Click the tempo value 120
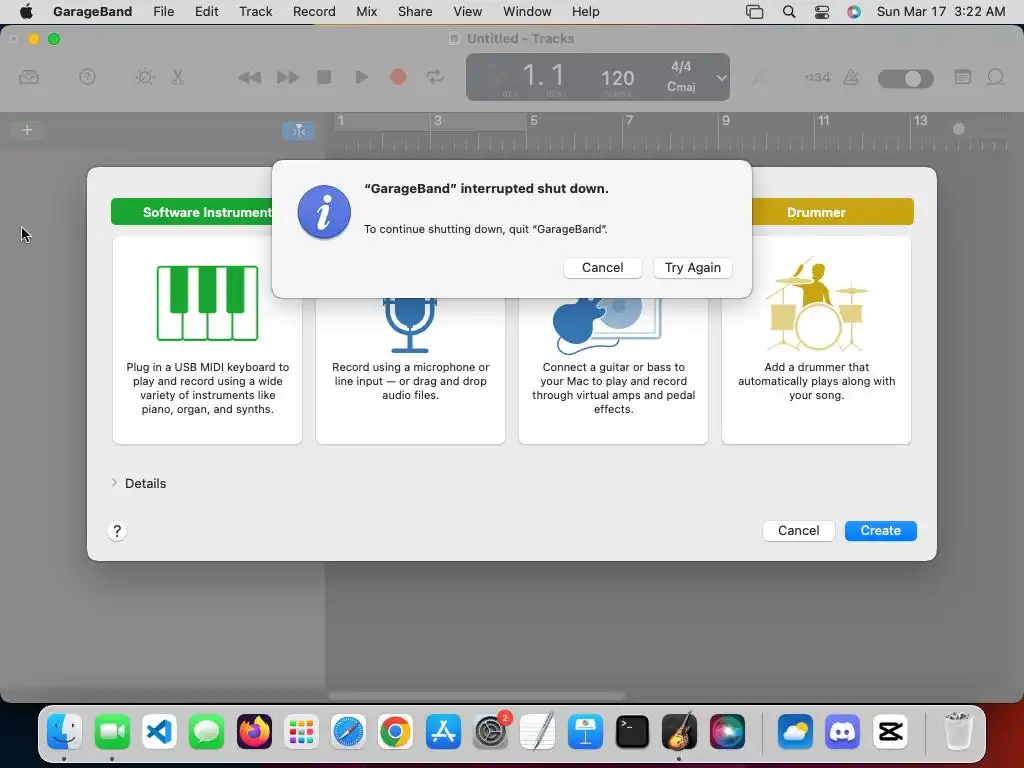Viewport: 1024px width, 768px height. point(617,78)
